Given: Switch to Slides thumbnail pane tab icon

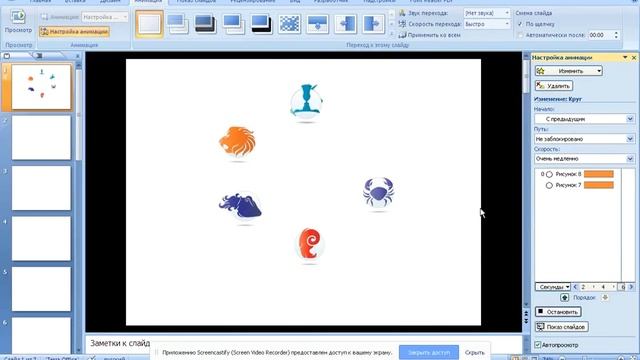Looking at the screenshot, I should tap(7, 56).
